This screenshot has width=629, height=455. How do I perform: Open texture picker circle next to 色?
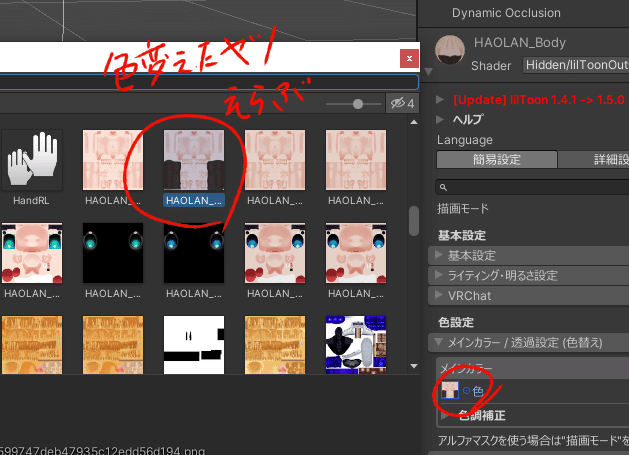(x=467, y=390)
